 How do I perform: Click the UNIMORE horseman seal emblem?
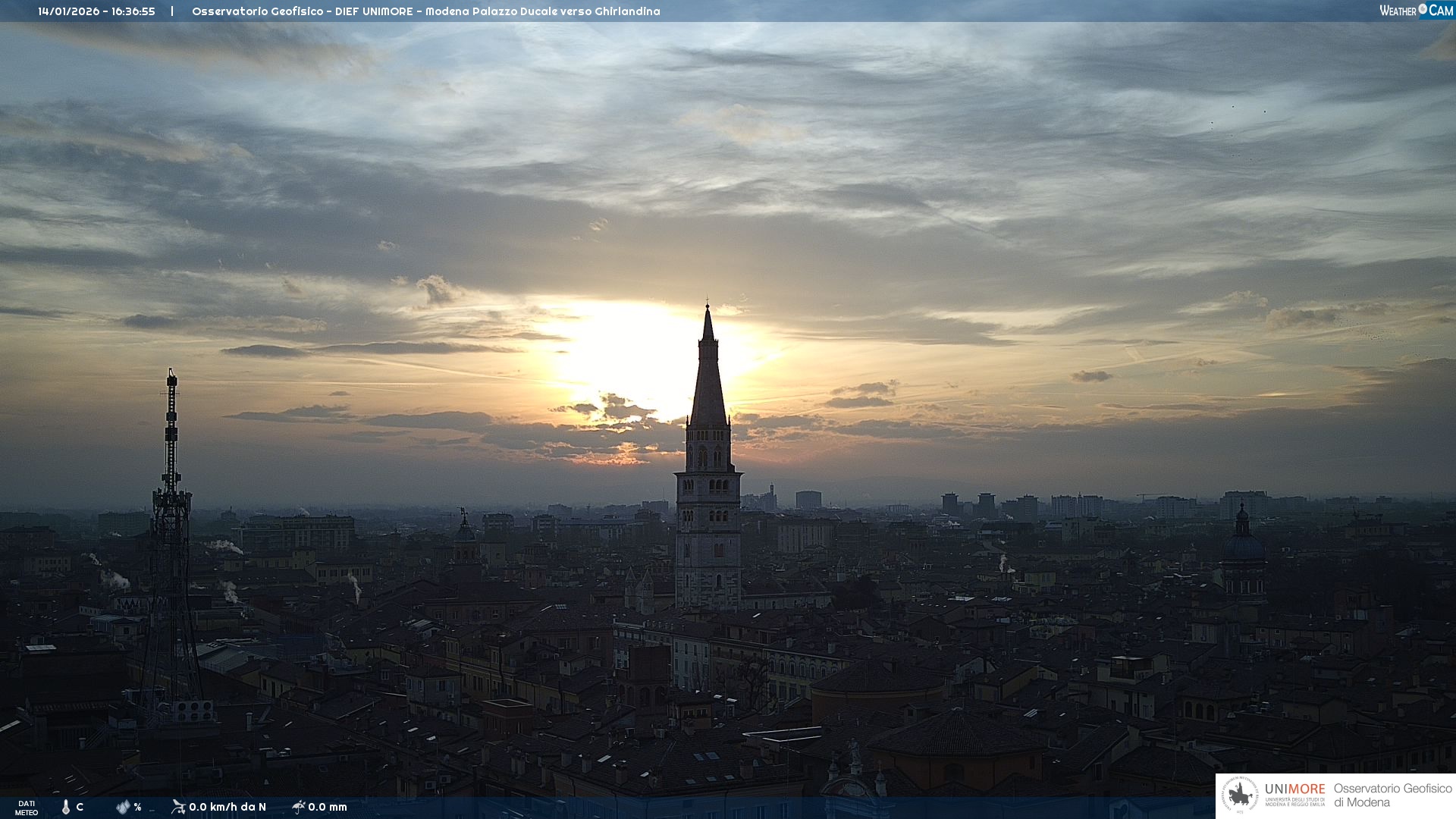(1241, 795)
